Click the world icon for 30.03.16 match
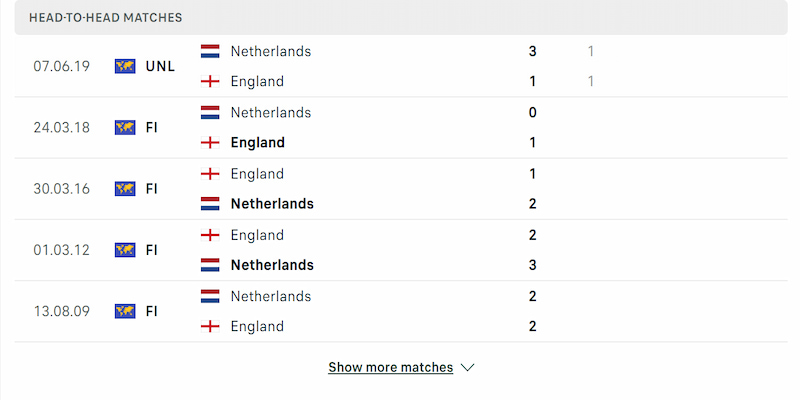This screenshot has width=800, height=400. tap(125, 188)
